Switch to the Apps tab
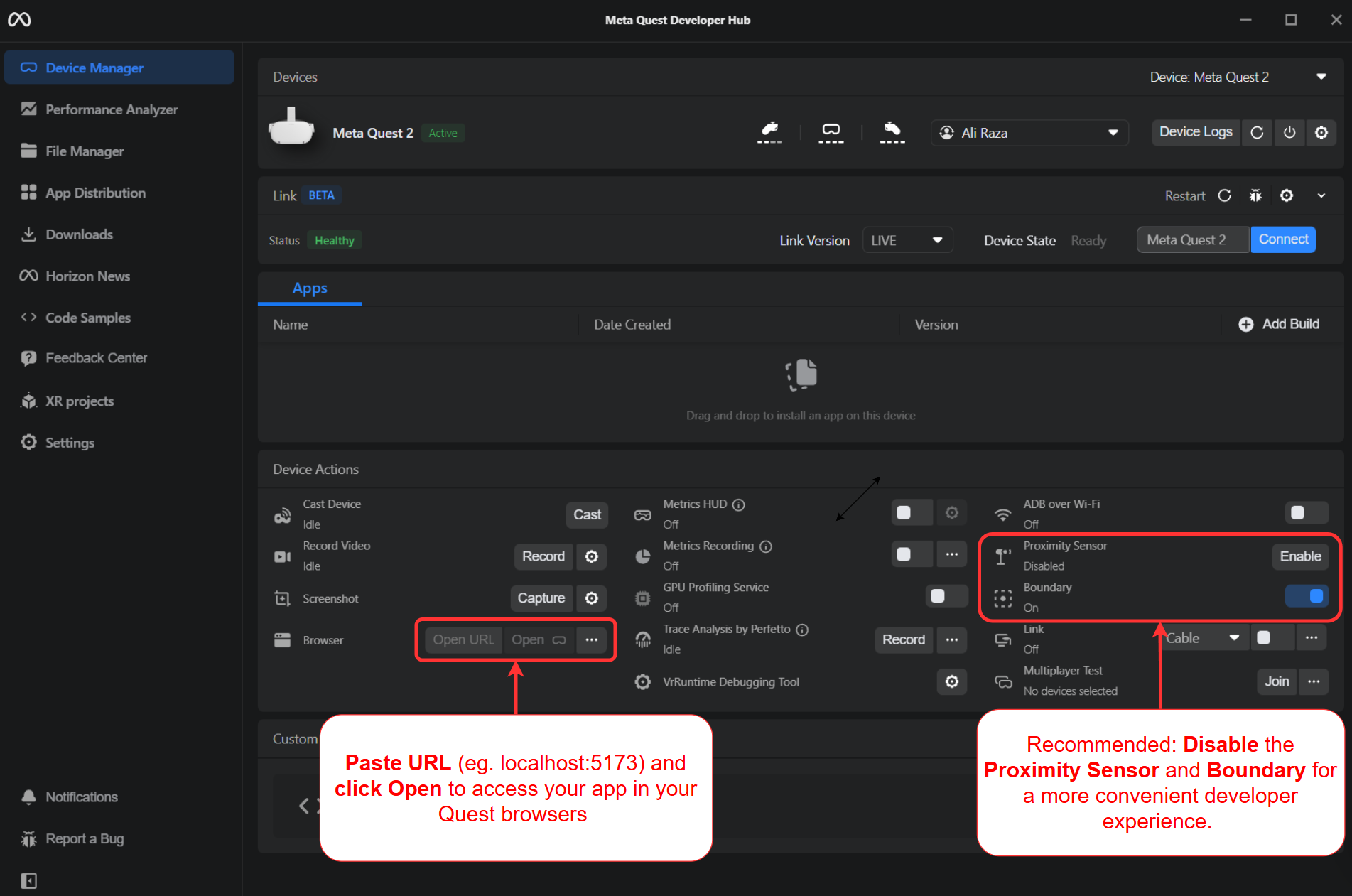Image resolution: width=1352 pixels, height=896 pixels. [310, 288]
